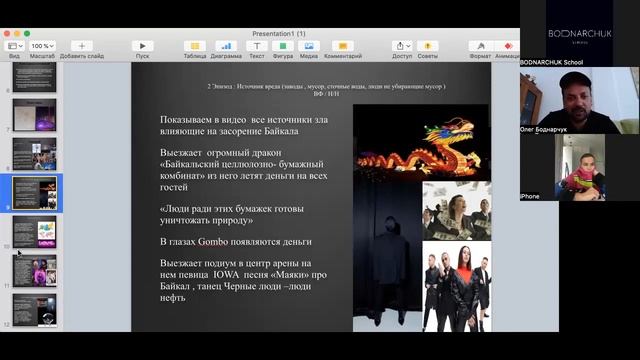Click text 'Люди ради этих бумажек готовы'

(x=232, y=209)
